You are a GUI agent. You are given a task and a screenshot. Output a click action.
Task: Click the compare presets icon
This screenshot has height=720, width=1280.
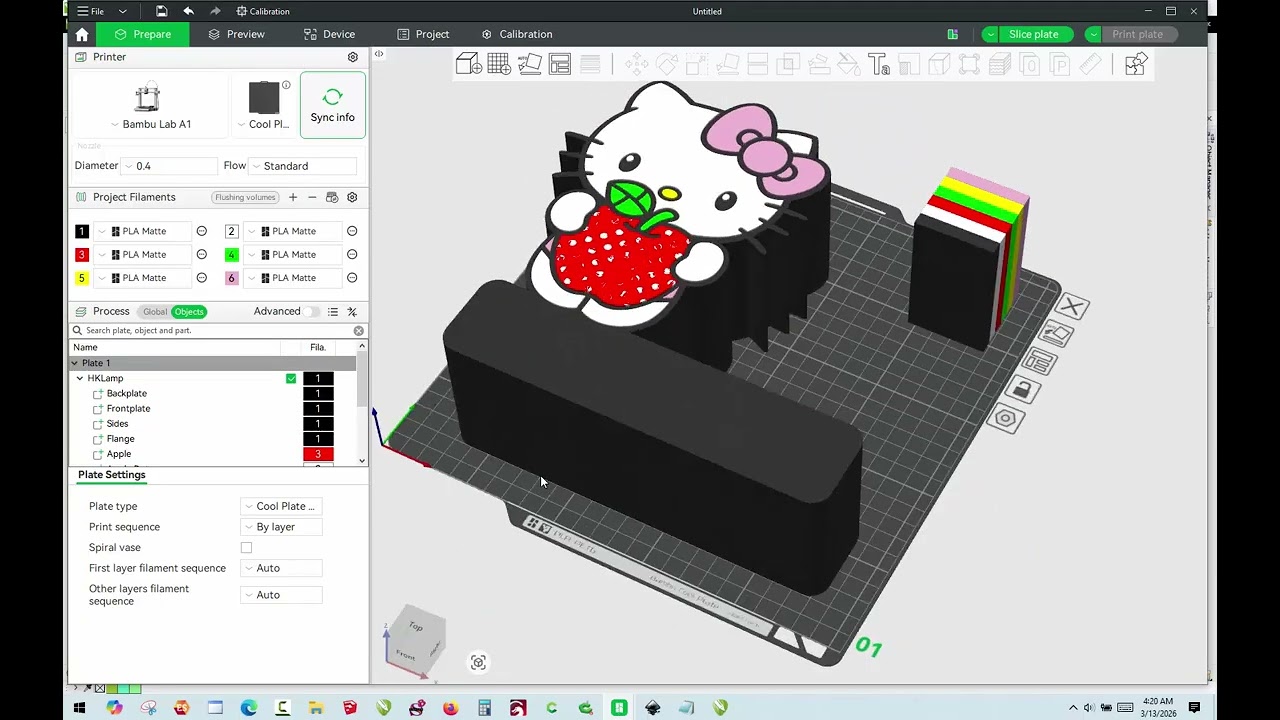tap(352, 312)
